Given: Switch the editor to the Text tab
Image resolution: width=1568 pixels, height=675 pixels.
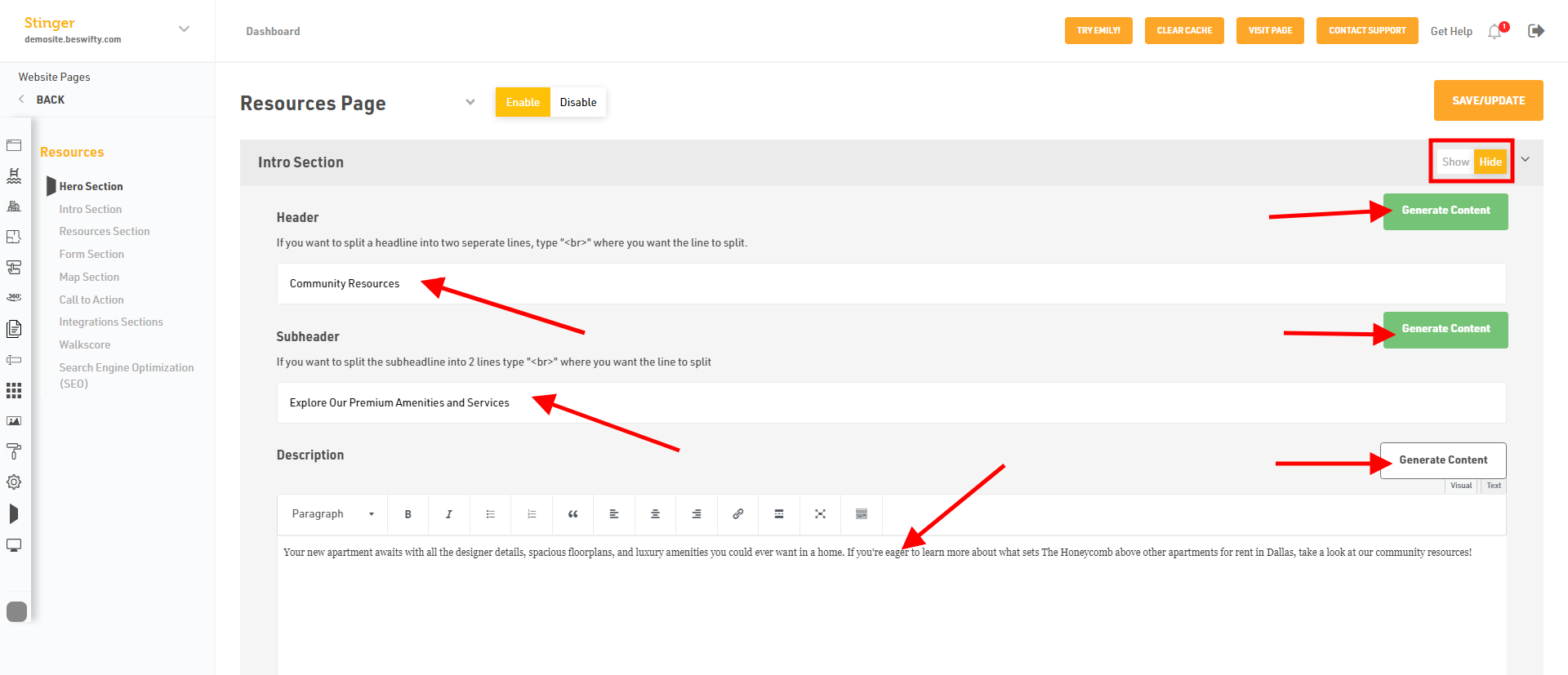Looking at the screenshot, I should click(x=1494, y=486).
